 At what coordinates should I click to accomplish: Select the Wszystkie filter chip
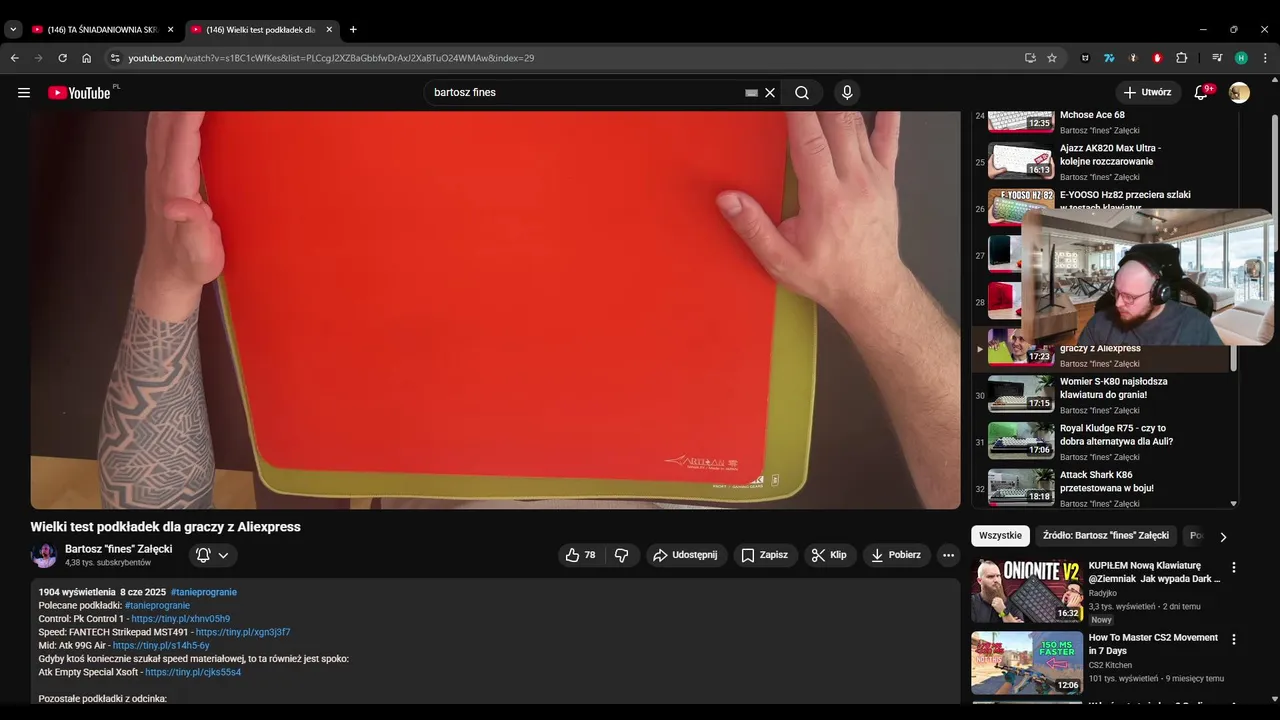click(x=1000, y=536)
